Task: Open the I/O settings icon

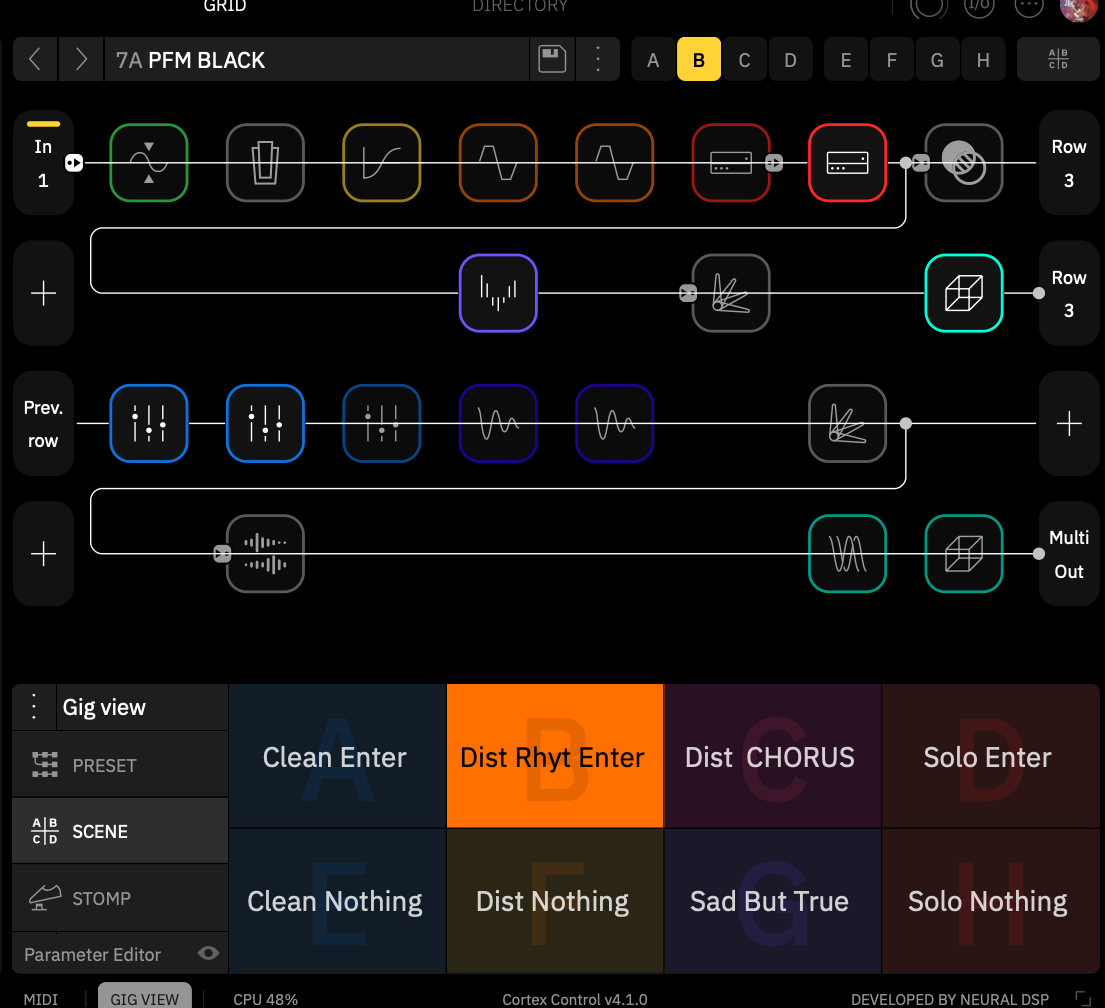Action: tap(979, 6)
